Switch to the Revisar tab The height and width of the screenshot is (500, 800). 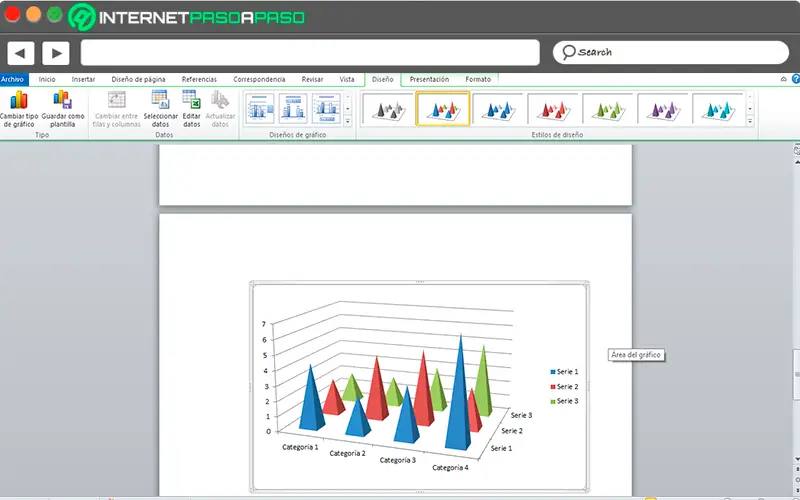click(312, 80)
